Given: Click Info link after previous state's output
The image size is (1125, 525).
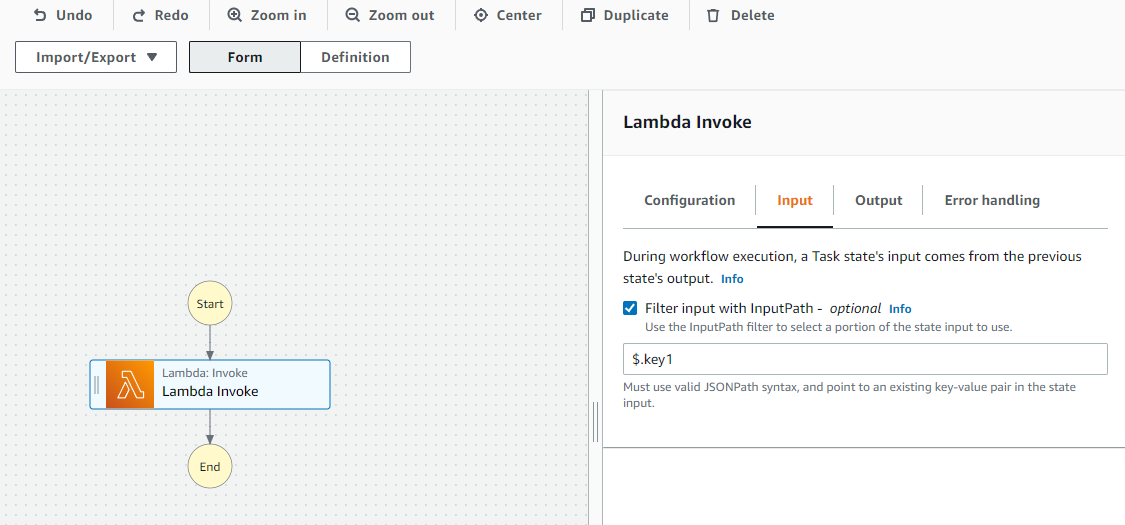Looking at the screenshot, I should pos(732,278).
